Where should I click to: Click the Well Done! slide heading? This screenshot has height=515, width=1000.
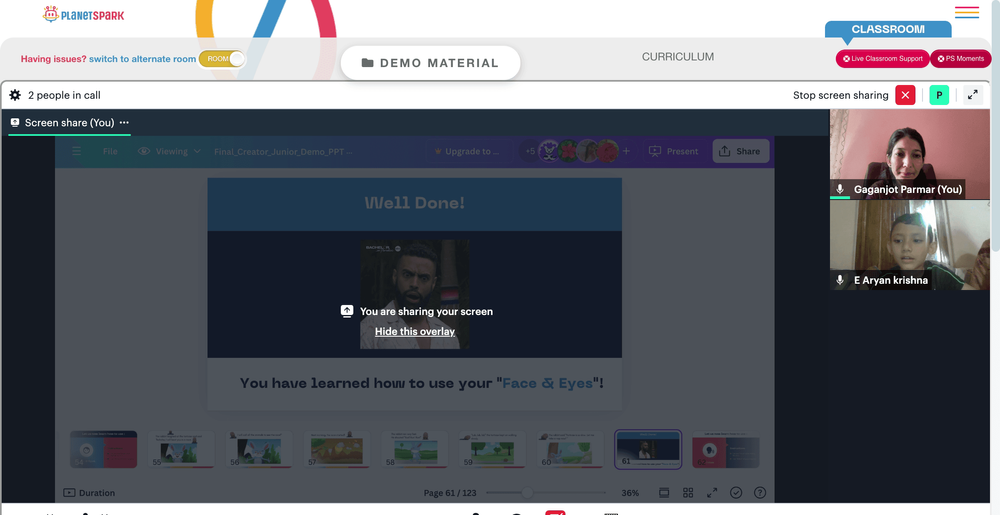pyautogui.click(x=415, y=203)
